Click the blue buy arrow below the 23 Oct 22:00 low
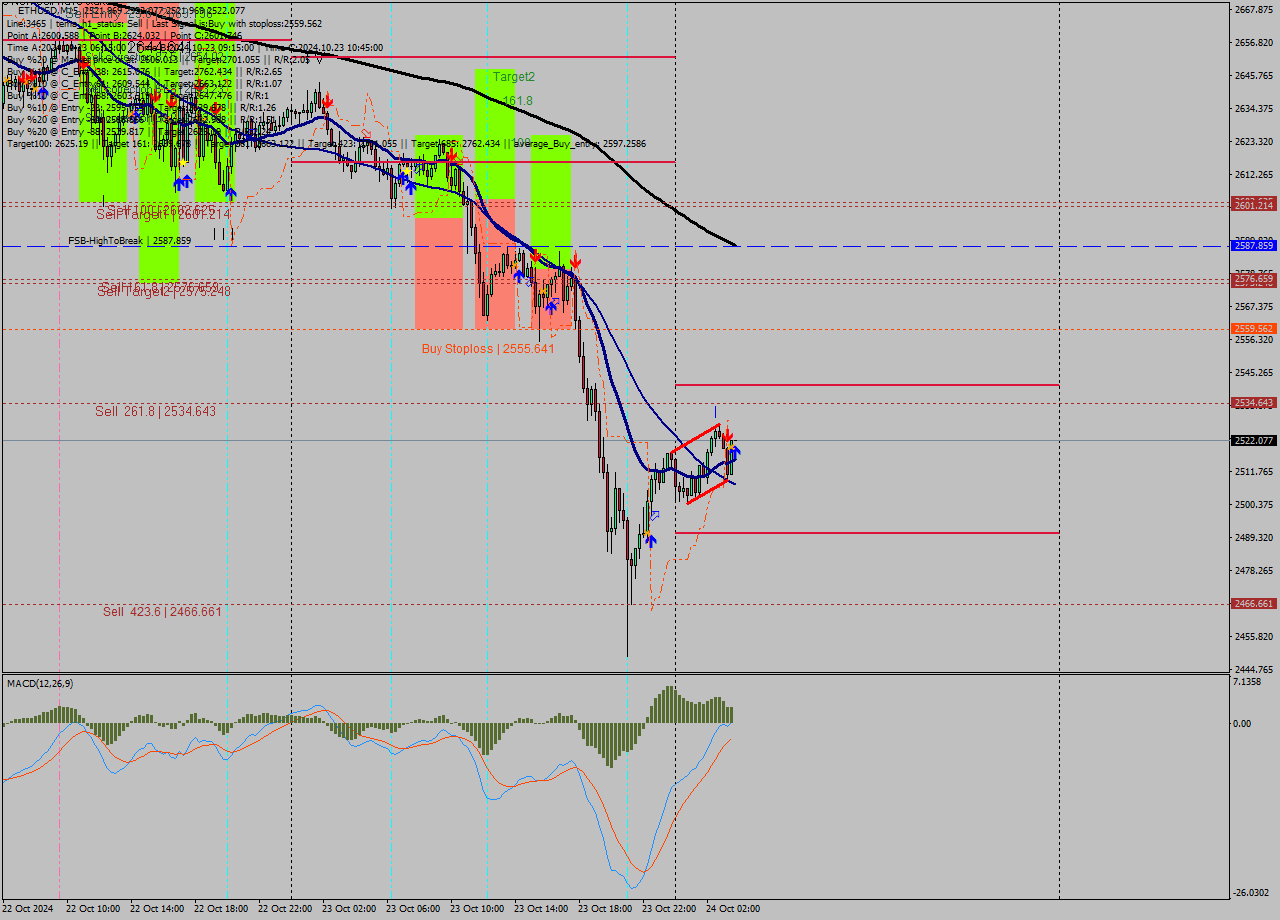1280x920 pixels. tap(651, 540)
